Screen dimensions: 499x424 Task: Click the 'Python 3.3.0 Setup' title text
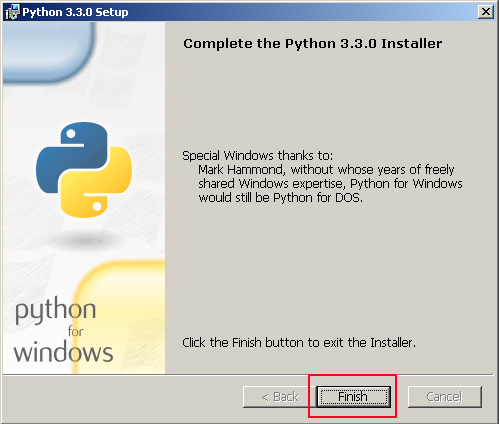coord(75,12)
